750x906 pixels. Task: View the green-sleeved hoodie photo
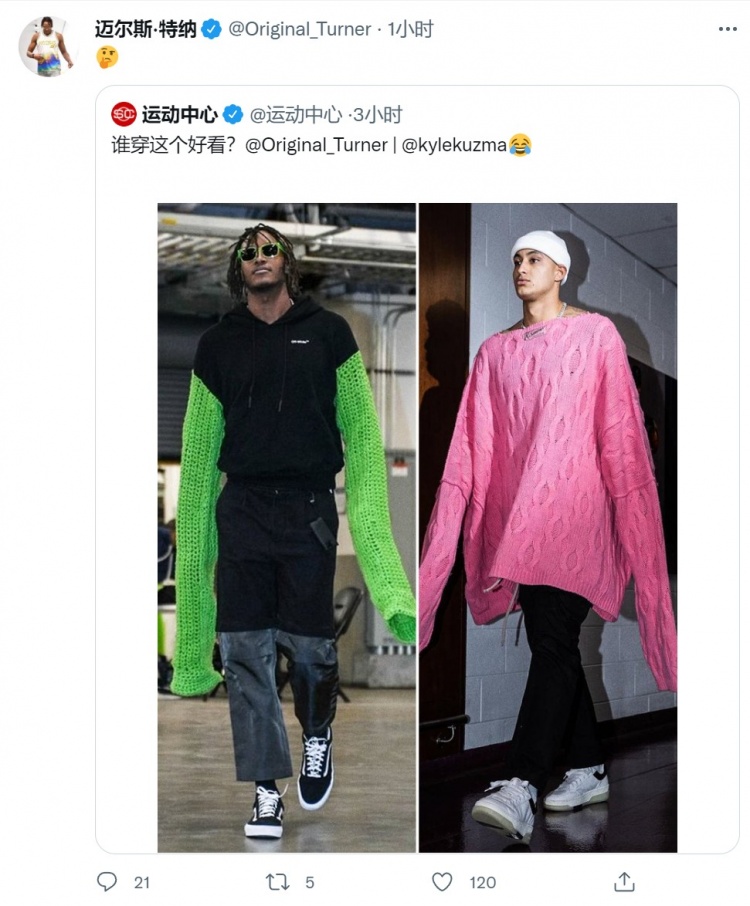(x=287, y=528)
